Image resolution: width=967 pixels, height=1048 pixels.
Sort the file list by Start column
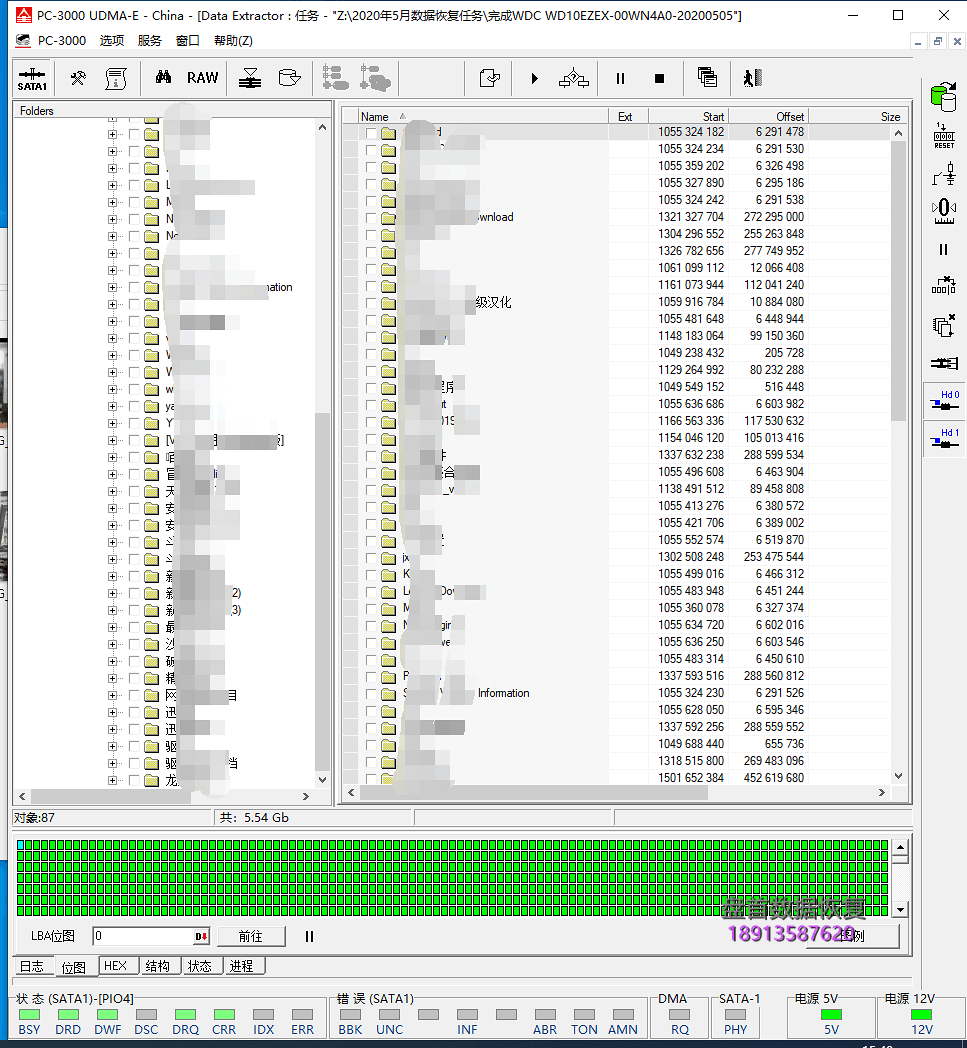pyautogui.click(x=688, y=116)
